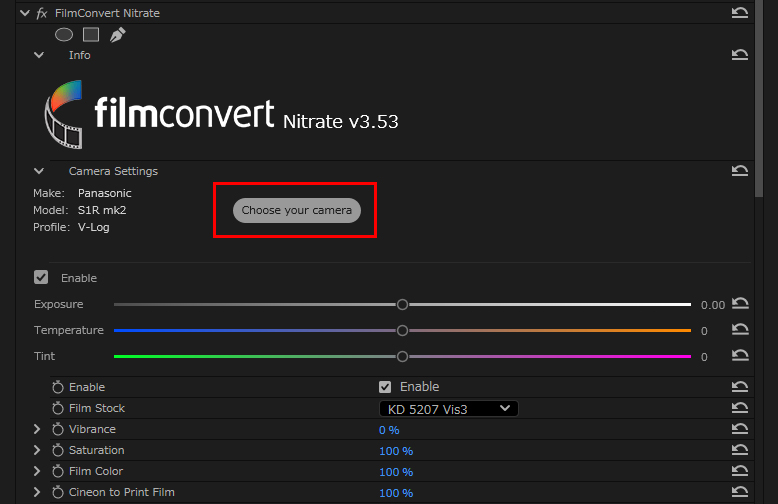Select the free draw bezier pen tool
The image size is (778, 504).
pos(117,35)
